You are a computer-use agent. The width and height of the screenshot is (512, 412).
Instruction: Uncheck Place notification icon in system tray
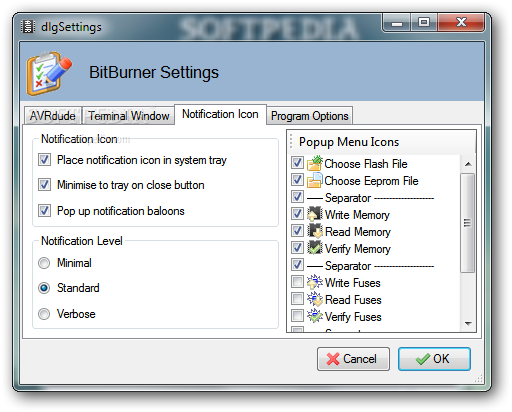(44, 160)
